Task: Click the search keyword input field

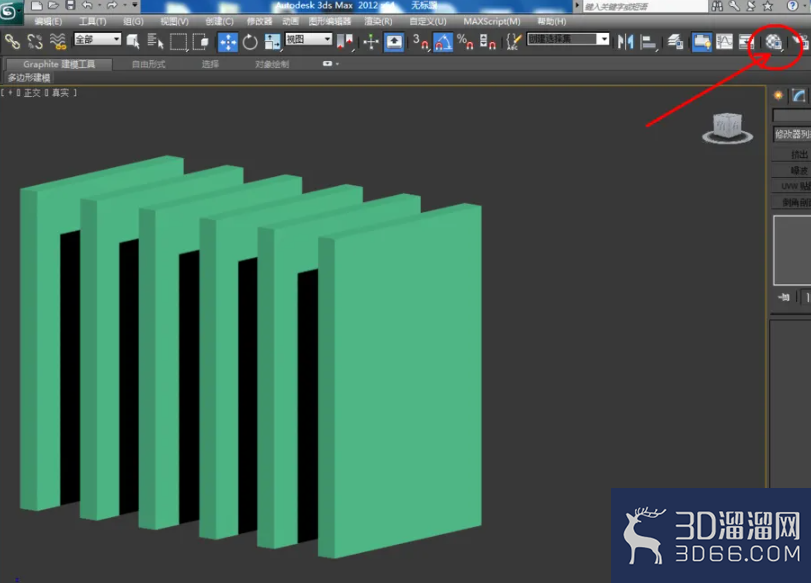Action: click(x=645, y=6)
